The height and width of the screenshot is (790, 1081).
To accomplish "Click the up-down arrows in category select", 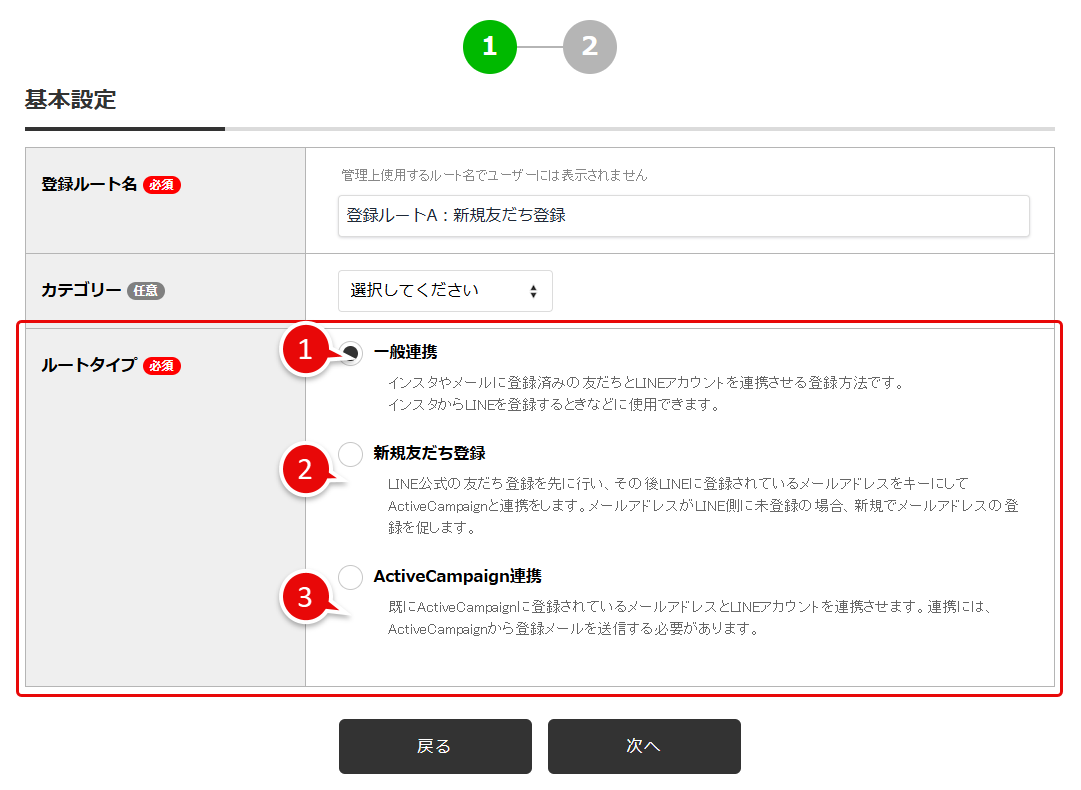I will (533, 292).
